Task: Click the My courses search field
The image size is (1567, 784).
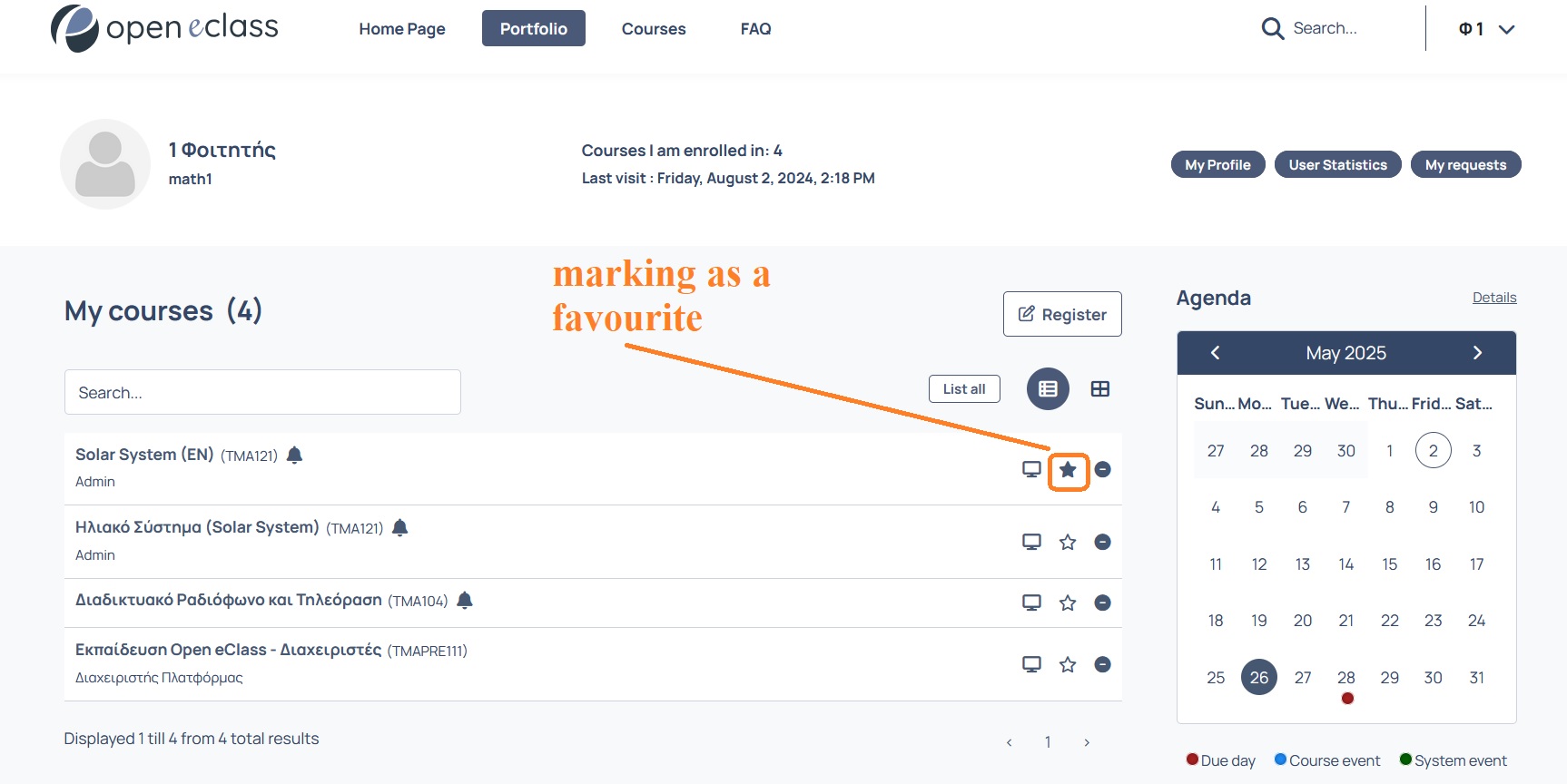Action: click(262, 392)
